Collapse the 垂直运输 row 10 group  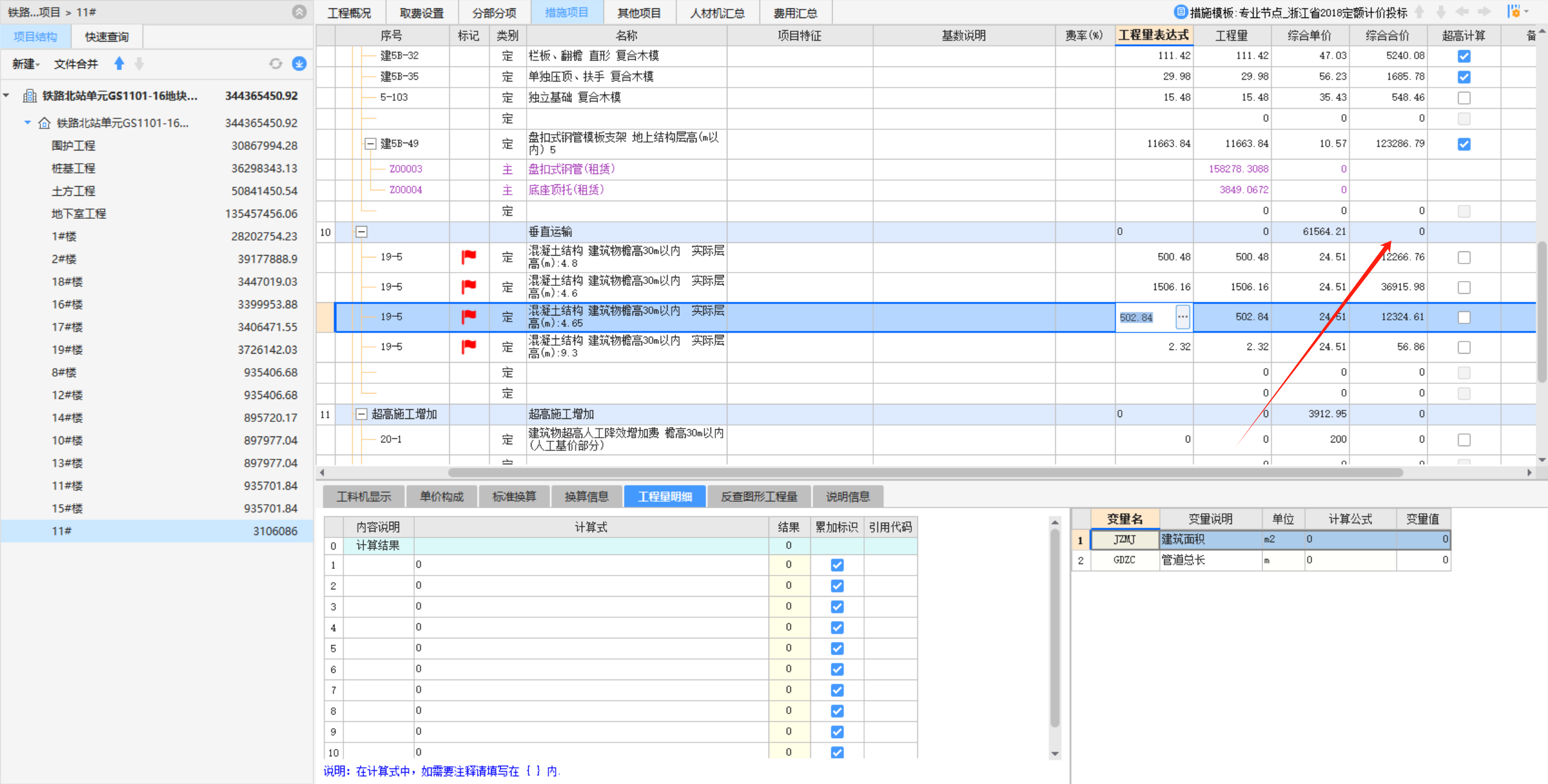(362, 232)
